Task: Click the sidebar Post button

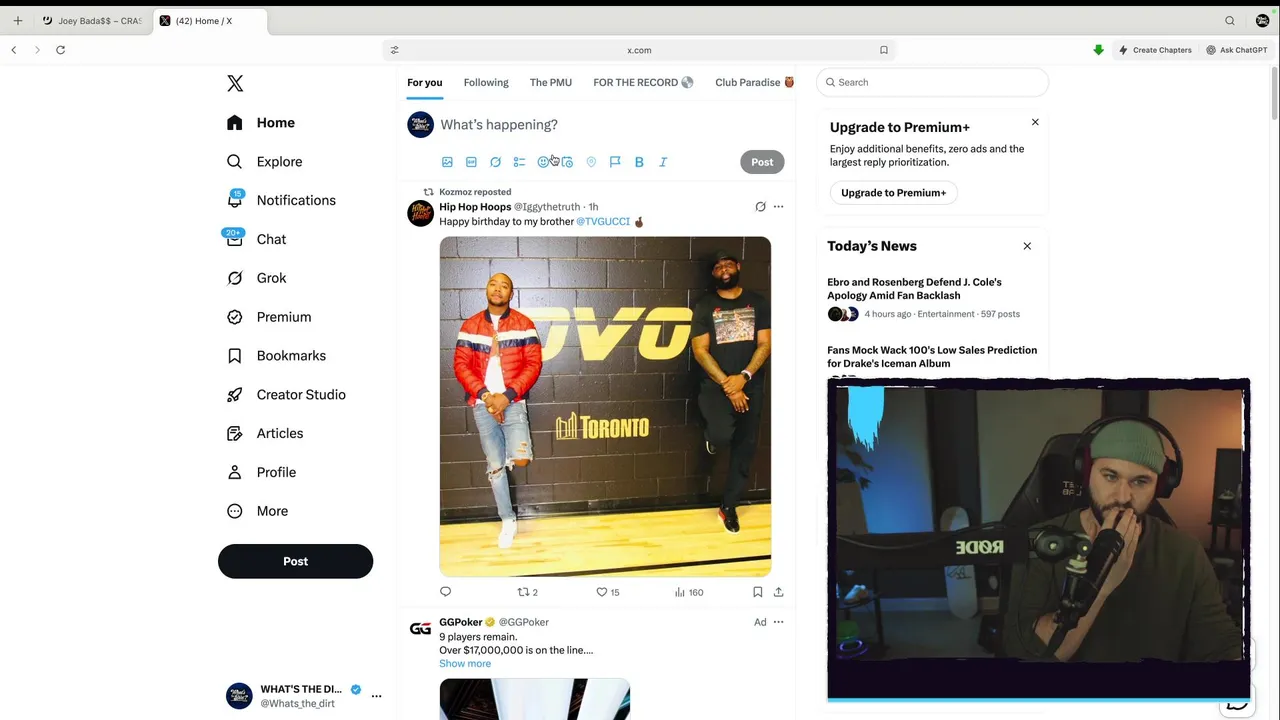Action: click(295, 561)
